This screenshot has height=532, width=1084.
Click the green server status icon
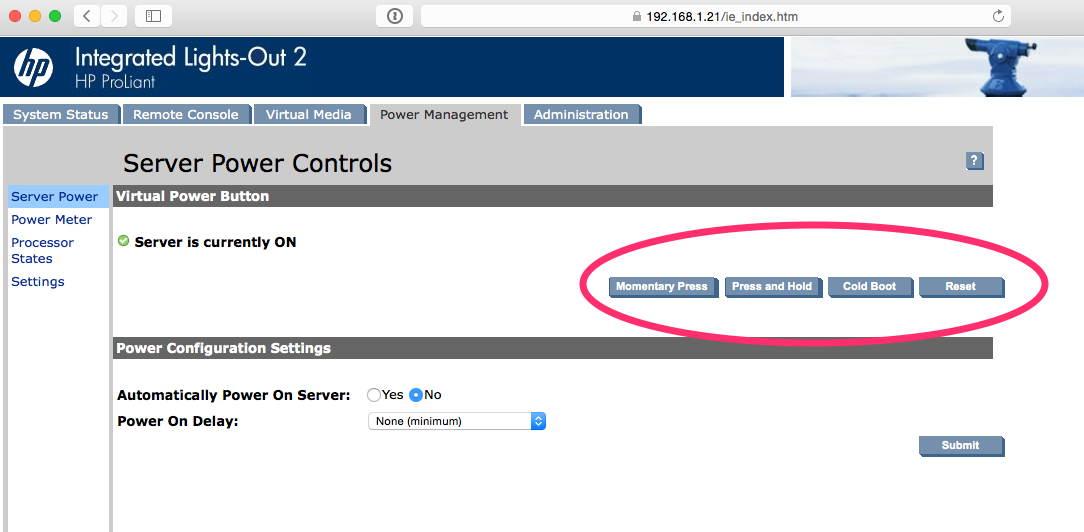point(123,241)
